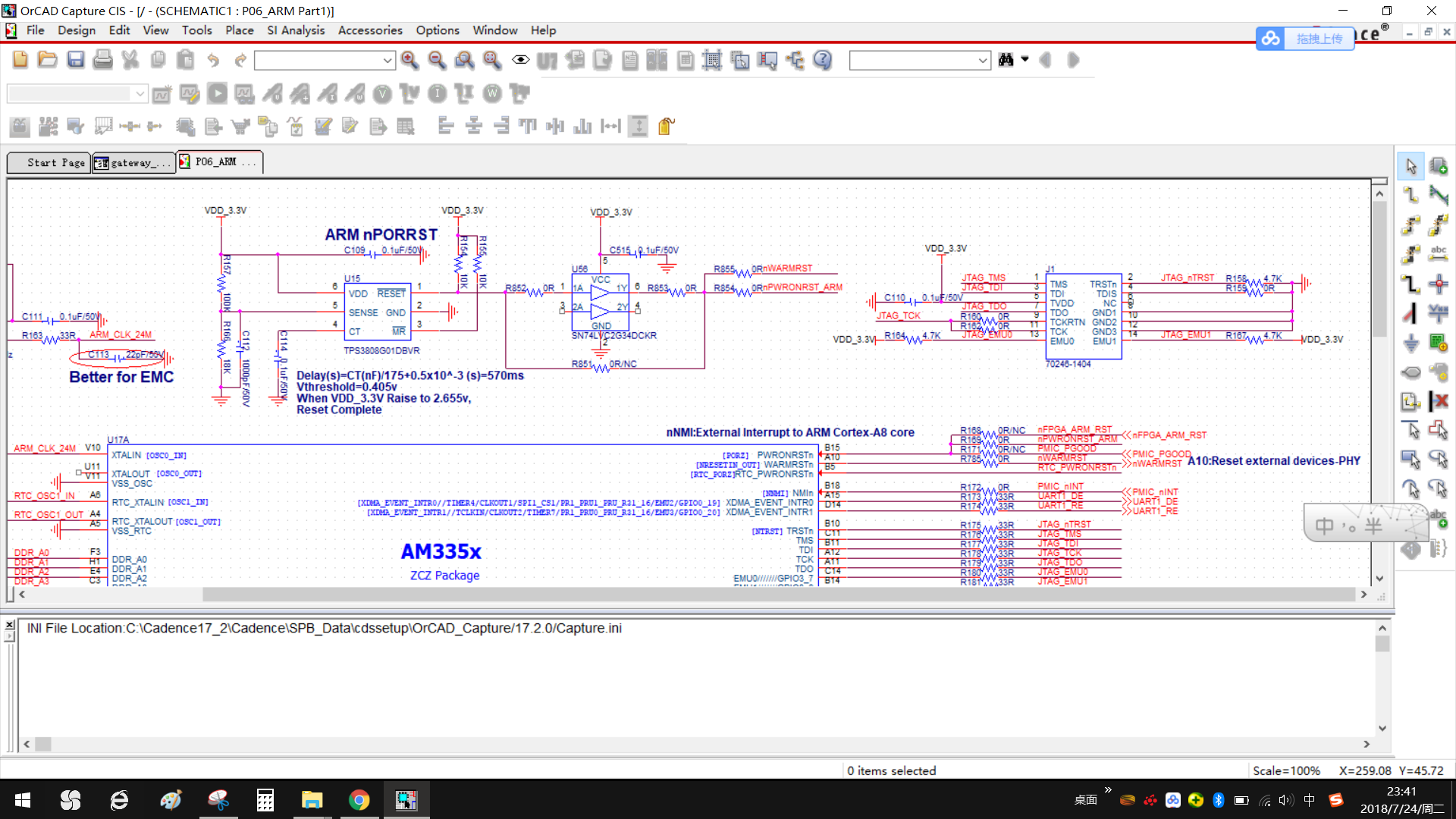
Task: Close the session log panel
Action: [x=10, y=625]
